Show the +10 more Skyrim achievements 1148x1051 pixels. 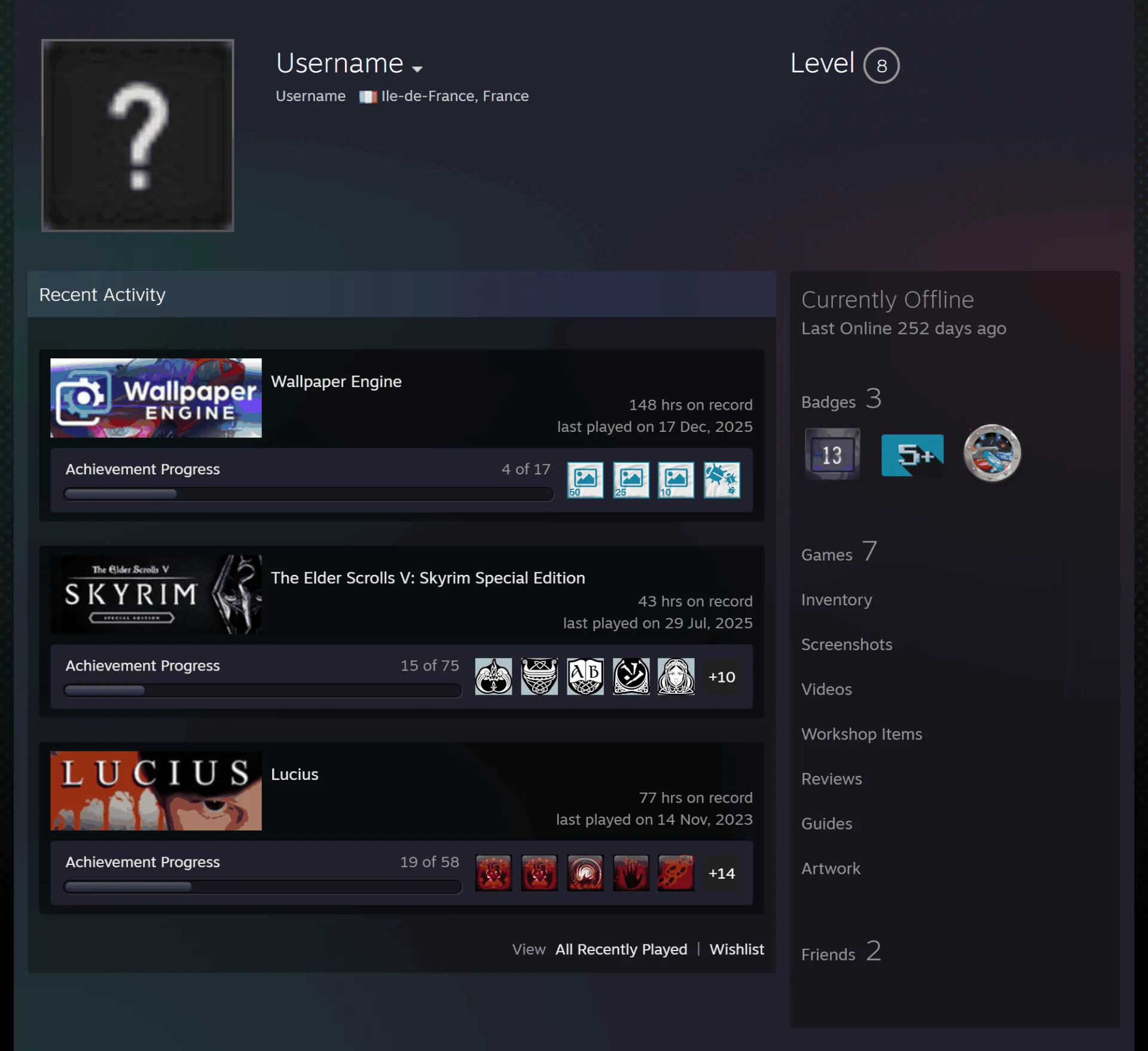point(722,677)
